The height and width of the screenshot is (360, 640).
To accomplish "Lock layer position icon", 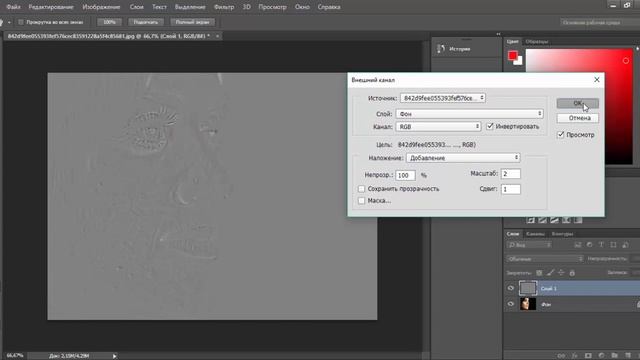I will pos(561,273).
